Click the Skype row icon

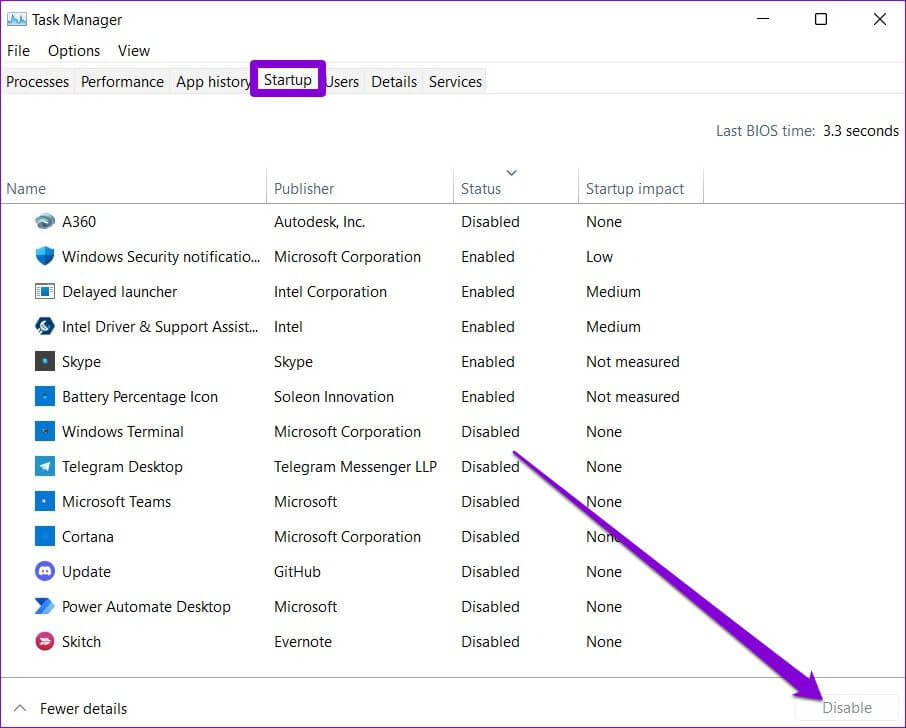point(44,361)
